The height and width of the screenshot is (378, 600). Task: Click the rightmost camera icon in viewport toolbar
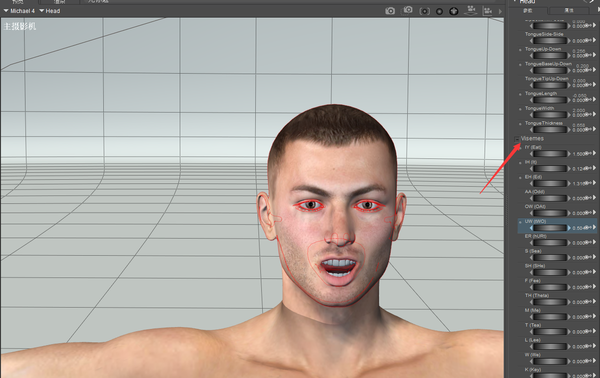coord(488,11)
